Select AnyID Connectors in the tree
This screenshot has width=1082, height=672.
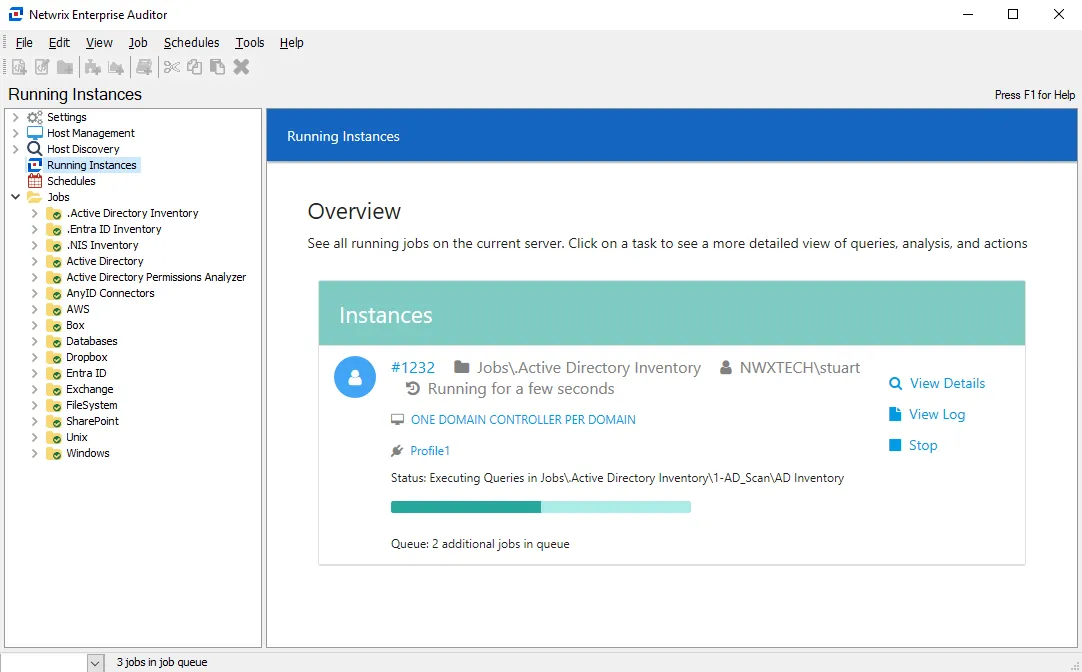[110, 293]
